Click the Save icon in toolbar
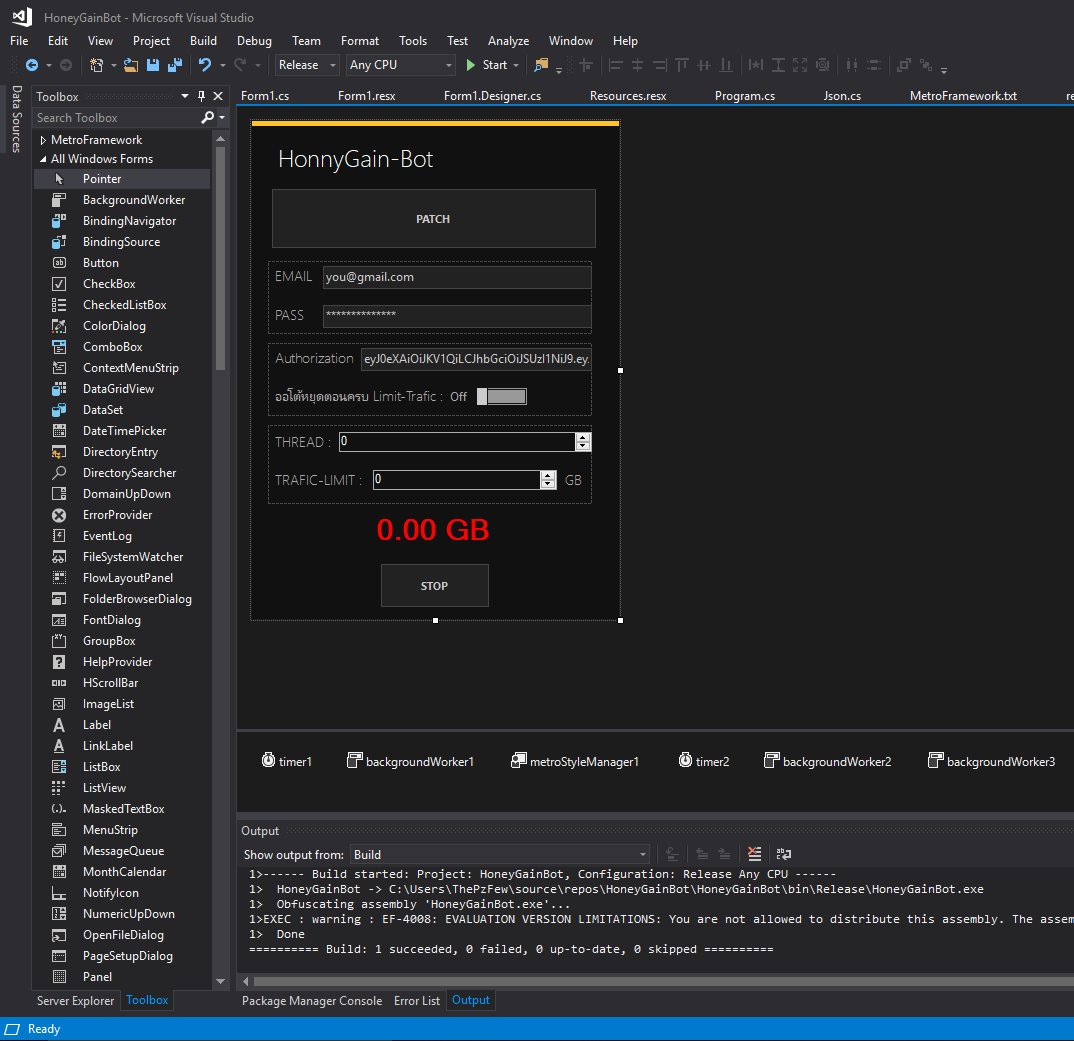The height and width of the screenshot is (1041, 1074). pyautogui.click(x=153, y=65)
